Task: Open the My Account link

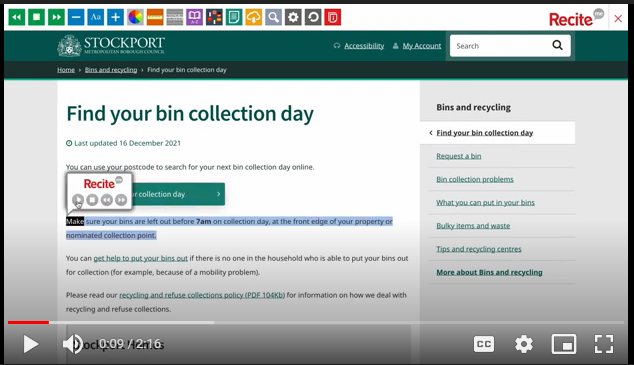Action: coord(422,46)
